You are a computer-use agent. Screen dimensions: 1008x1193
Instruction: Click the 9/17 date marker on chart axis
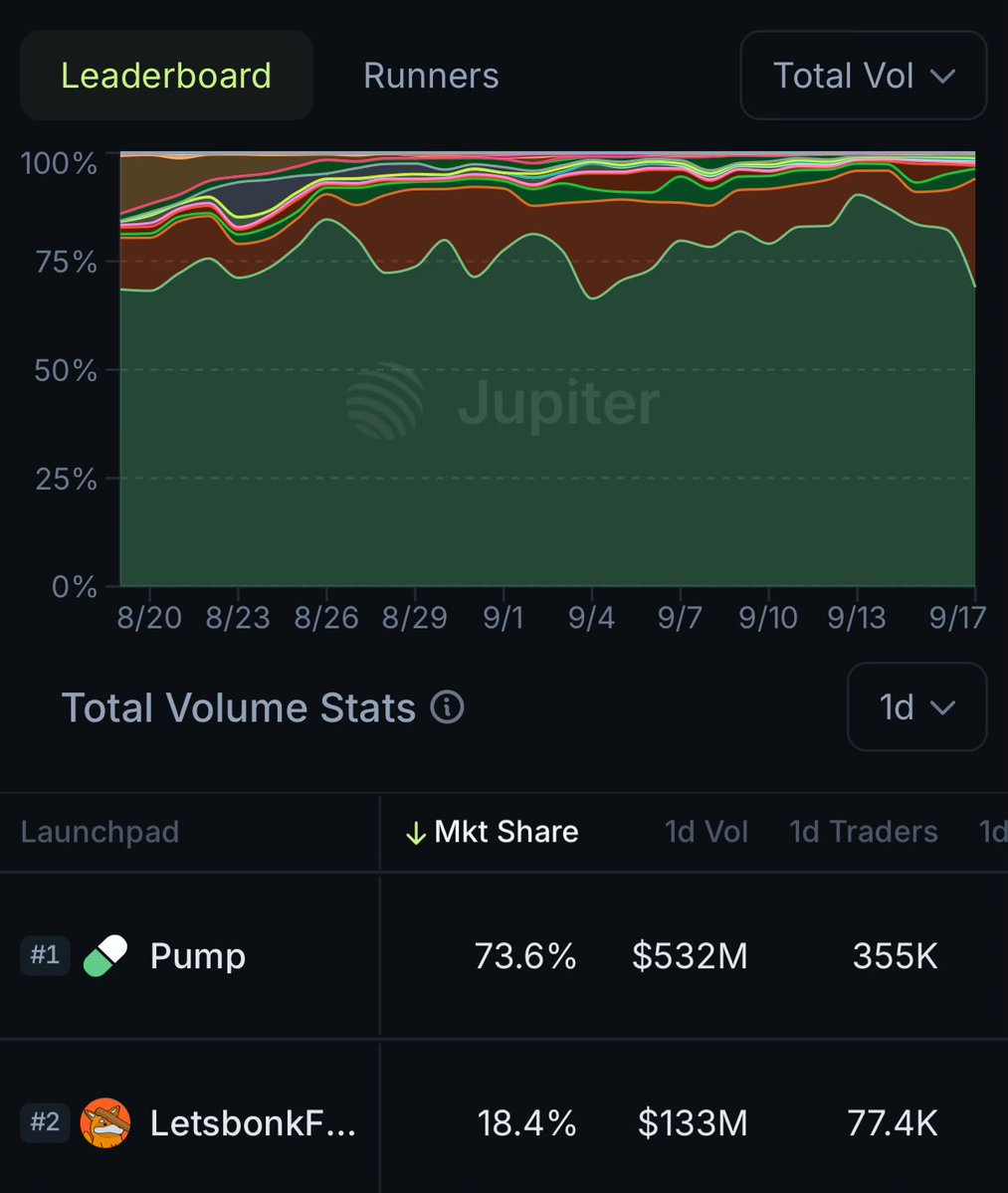click(957, 618)
